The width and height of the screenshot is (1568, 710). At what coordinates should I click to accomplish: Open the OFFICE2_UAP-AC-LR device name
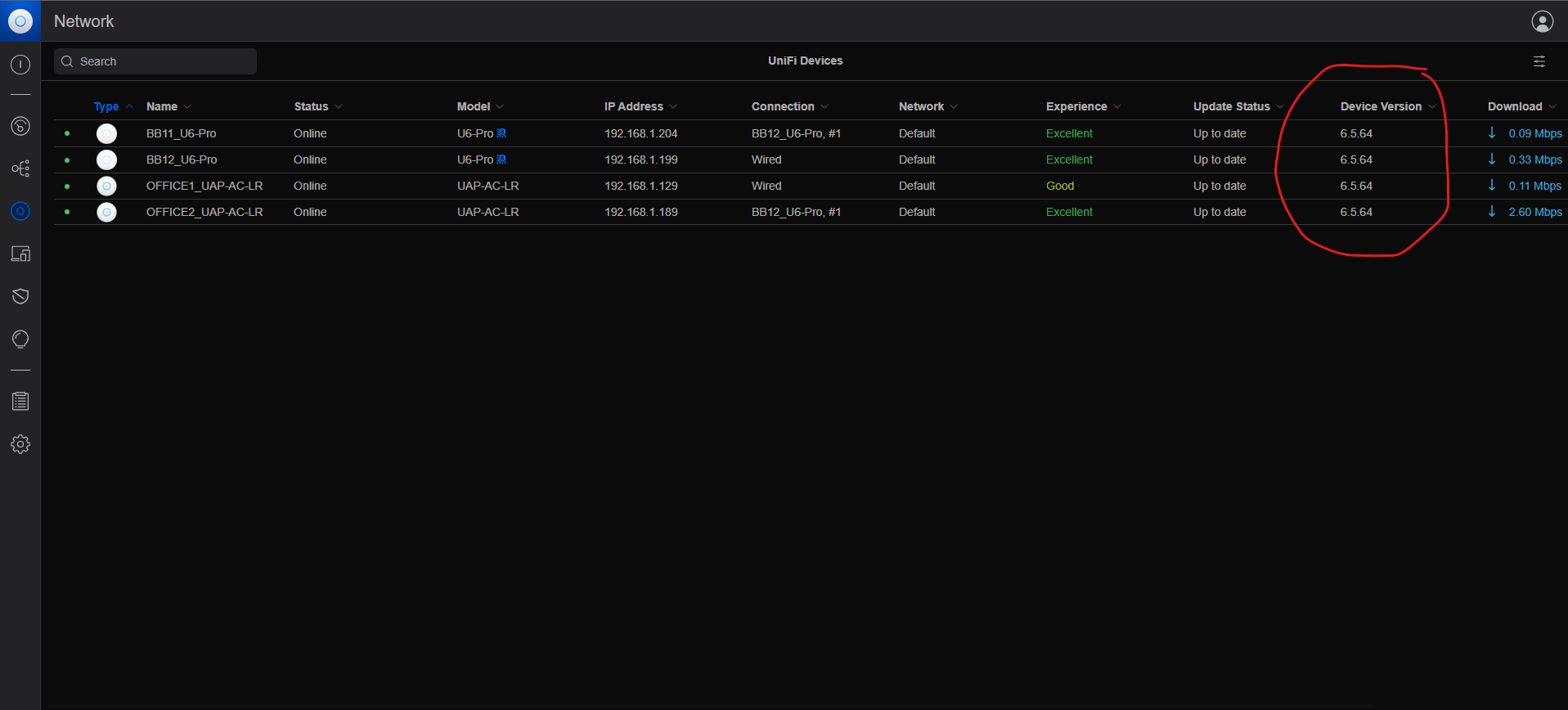click(x=204, y=212)
